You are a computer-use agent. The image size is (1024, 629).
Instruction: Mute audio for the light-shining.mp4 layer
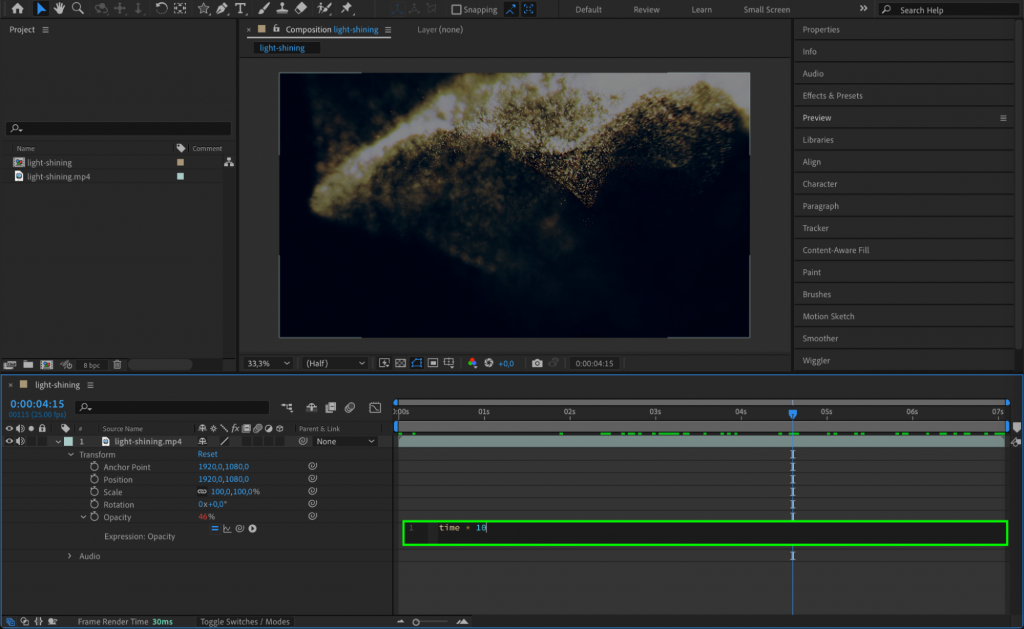pos(19,441)
